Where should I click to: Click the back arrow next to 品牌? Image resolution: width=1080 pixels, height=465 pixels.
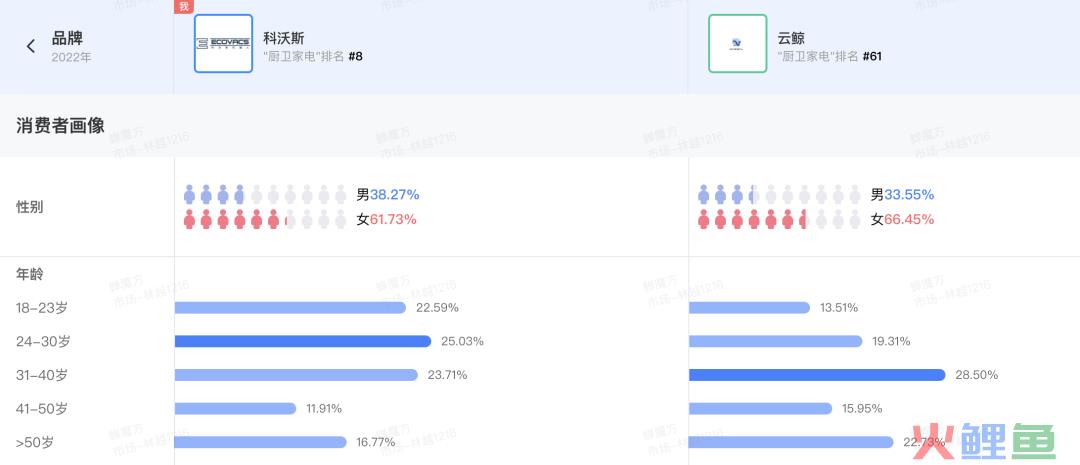point(30,47)
